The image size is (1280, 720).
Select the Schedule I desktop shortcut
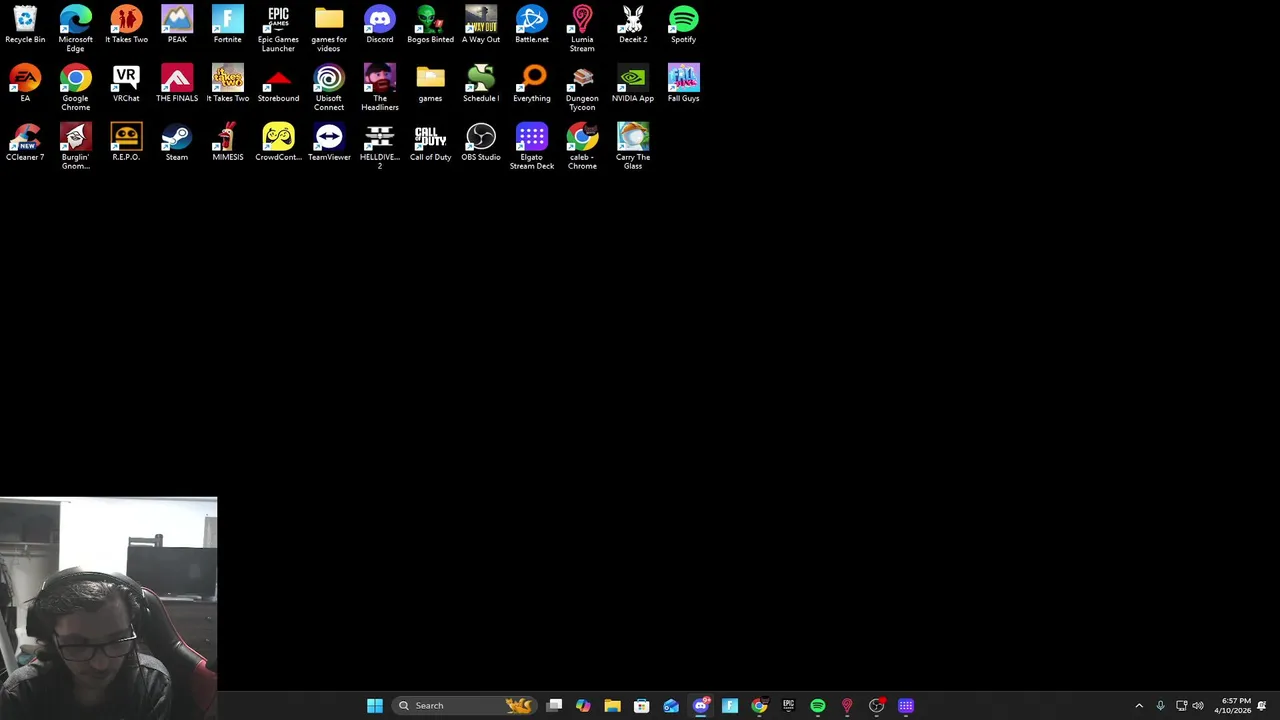[481, 84]
